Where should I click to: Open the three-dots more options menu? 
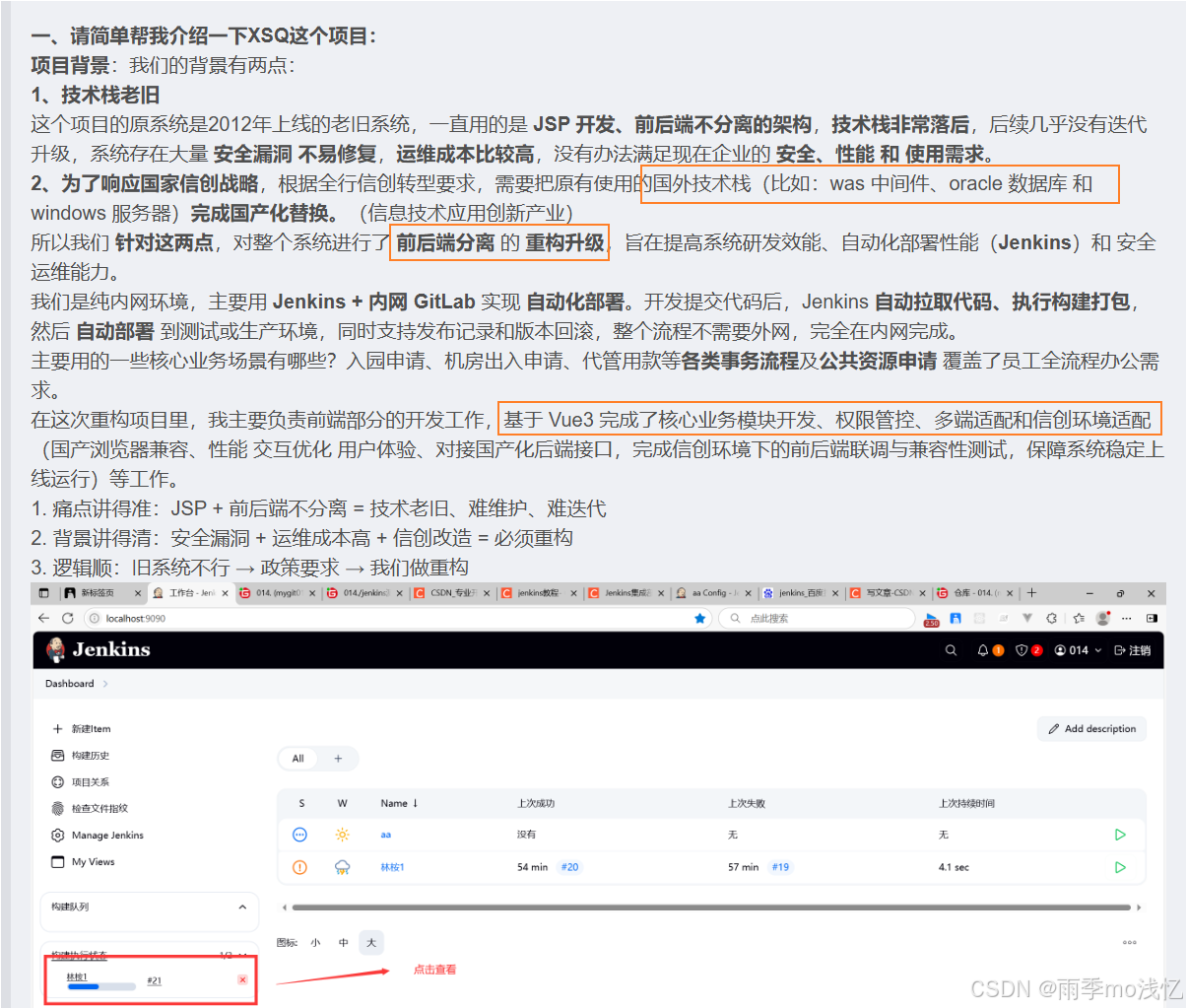pyautogui.click(x=1130, y=943)
